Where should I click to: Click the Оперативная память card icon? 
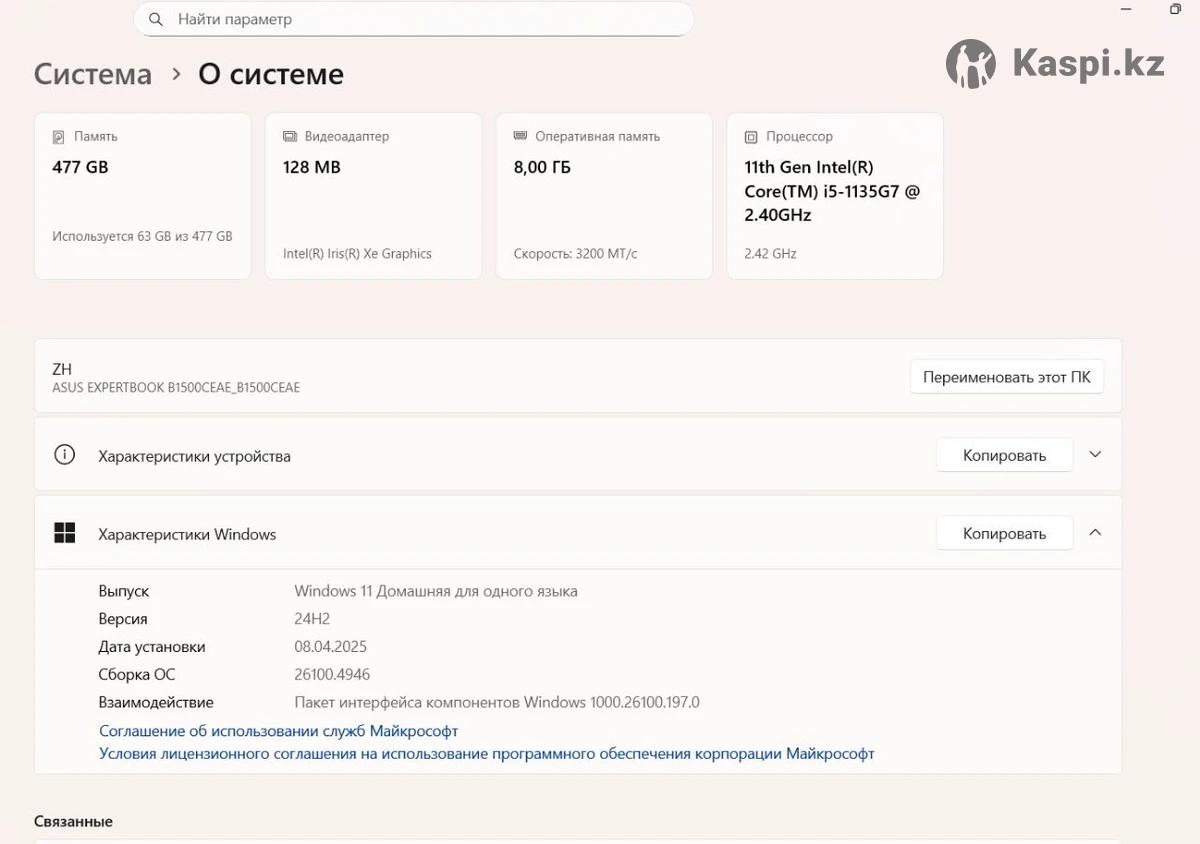pos(520,136)
